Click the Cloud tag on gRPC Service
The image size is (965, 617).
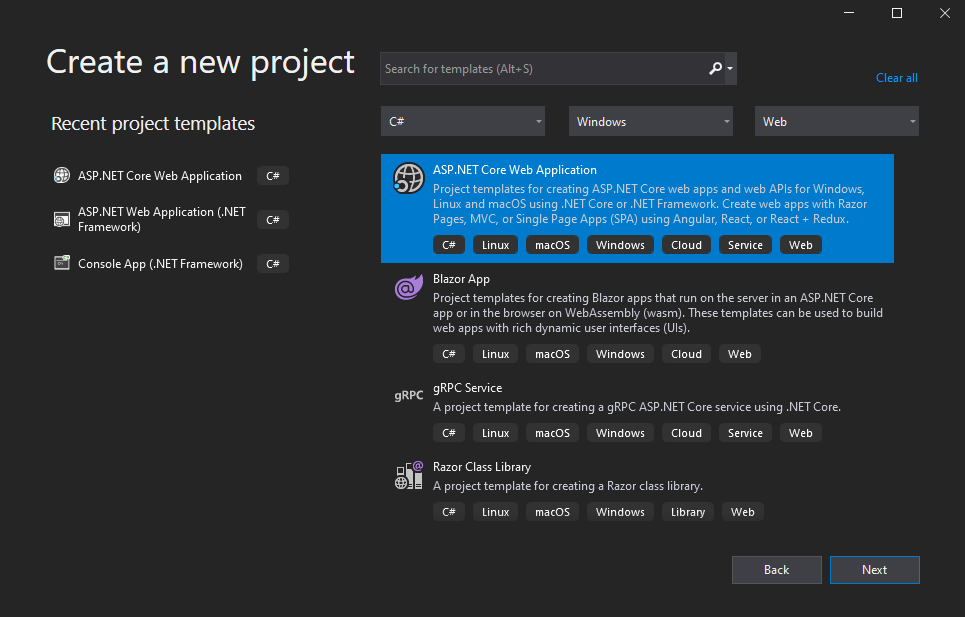coord(686,433)
